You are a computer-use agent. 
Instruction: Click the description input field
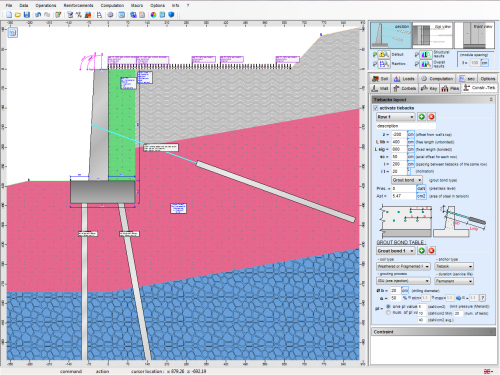[406, 126]
